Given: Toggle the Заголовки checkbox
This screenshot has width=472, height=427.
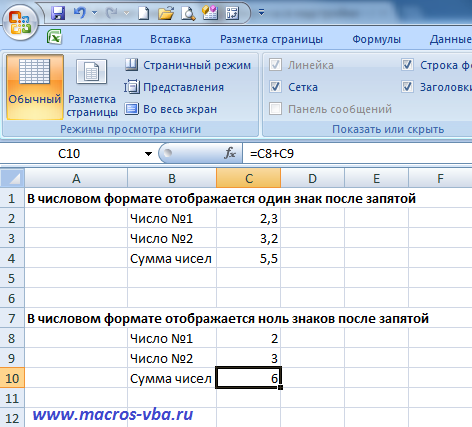Looking at the screenshot, I should 408,87.
